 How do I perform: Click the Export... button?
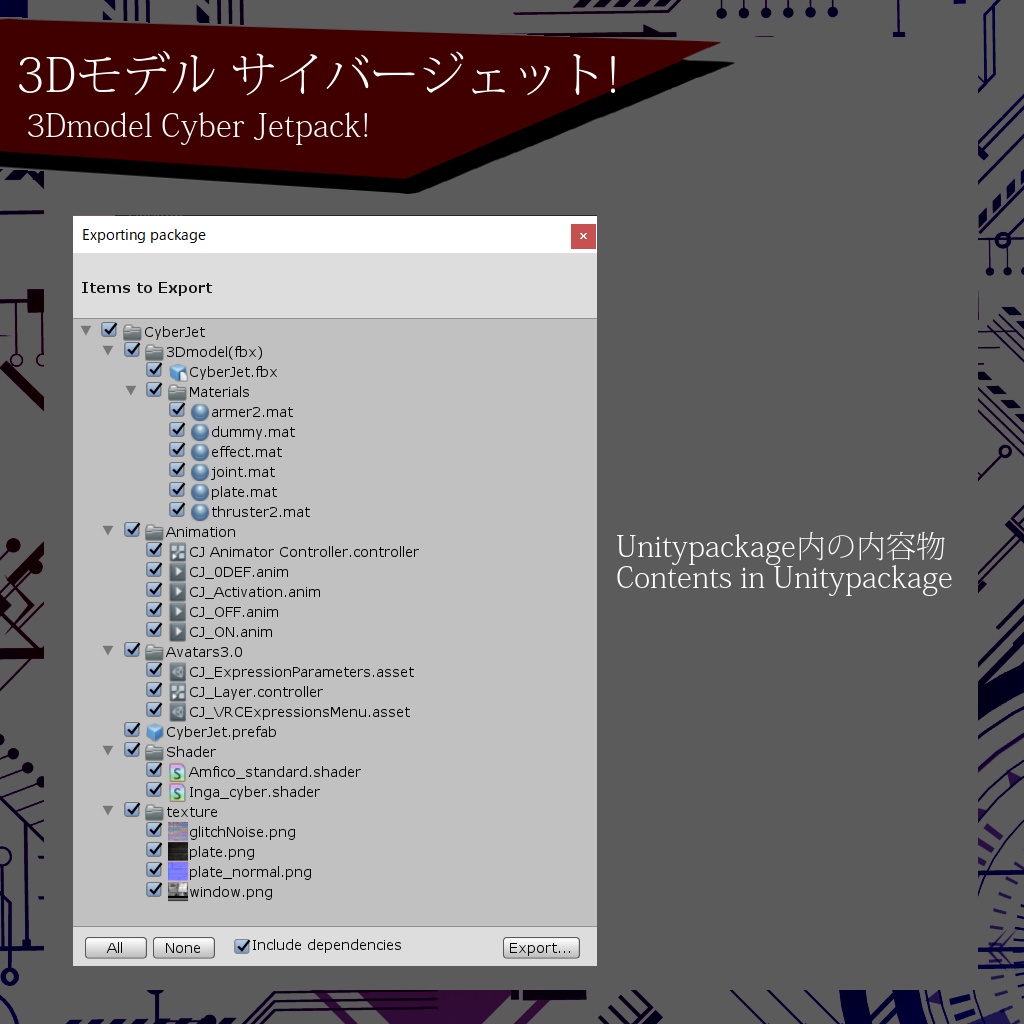(540, 947)
